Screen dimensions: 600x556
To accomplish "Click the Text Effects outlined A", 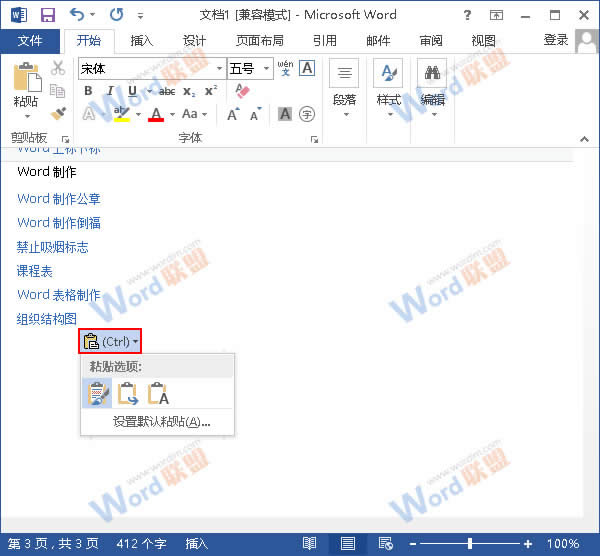I will click(89, 114).
